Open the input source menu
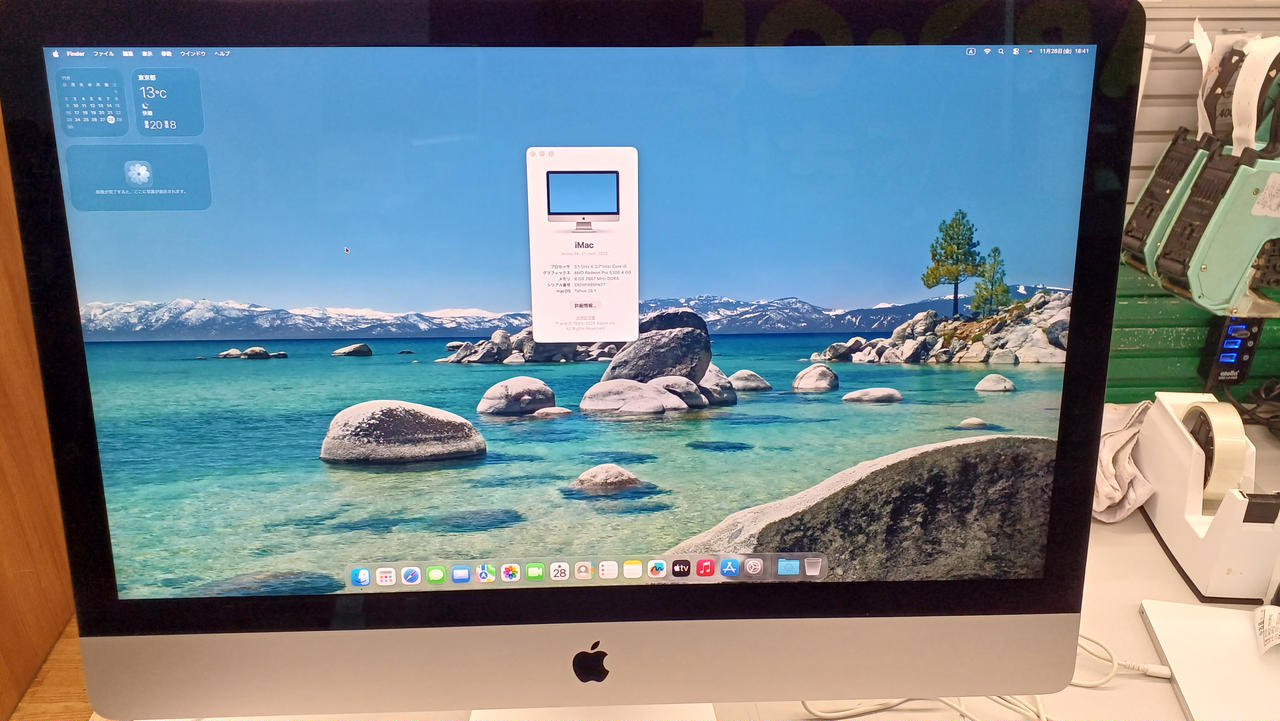Screen dimensions: 1280x721 tap(970, 51)
